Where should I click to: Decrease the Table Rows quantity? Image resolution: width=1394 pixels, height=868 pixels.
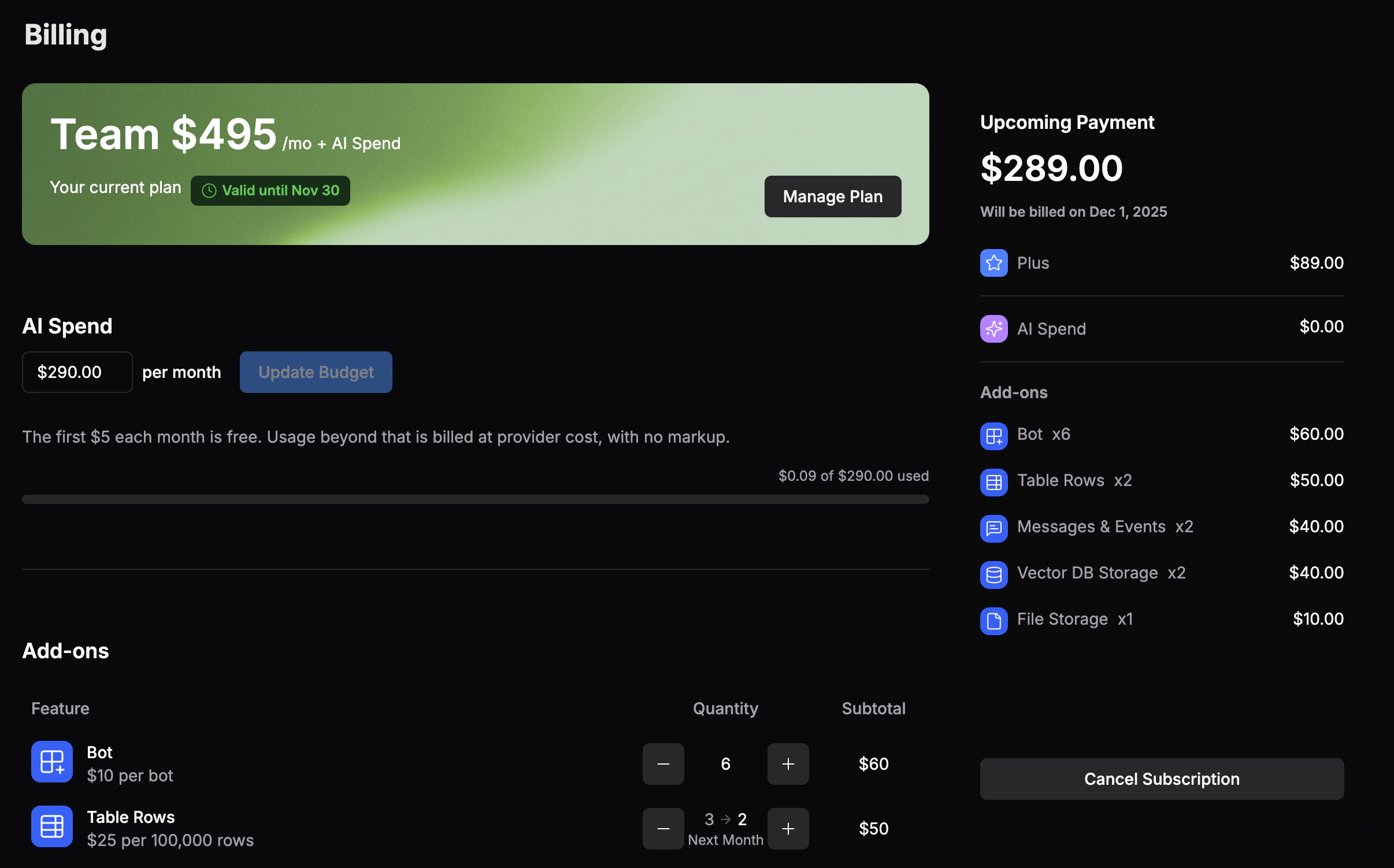(x=663, y=828)
